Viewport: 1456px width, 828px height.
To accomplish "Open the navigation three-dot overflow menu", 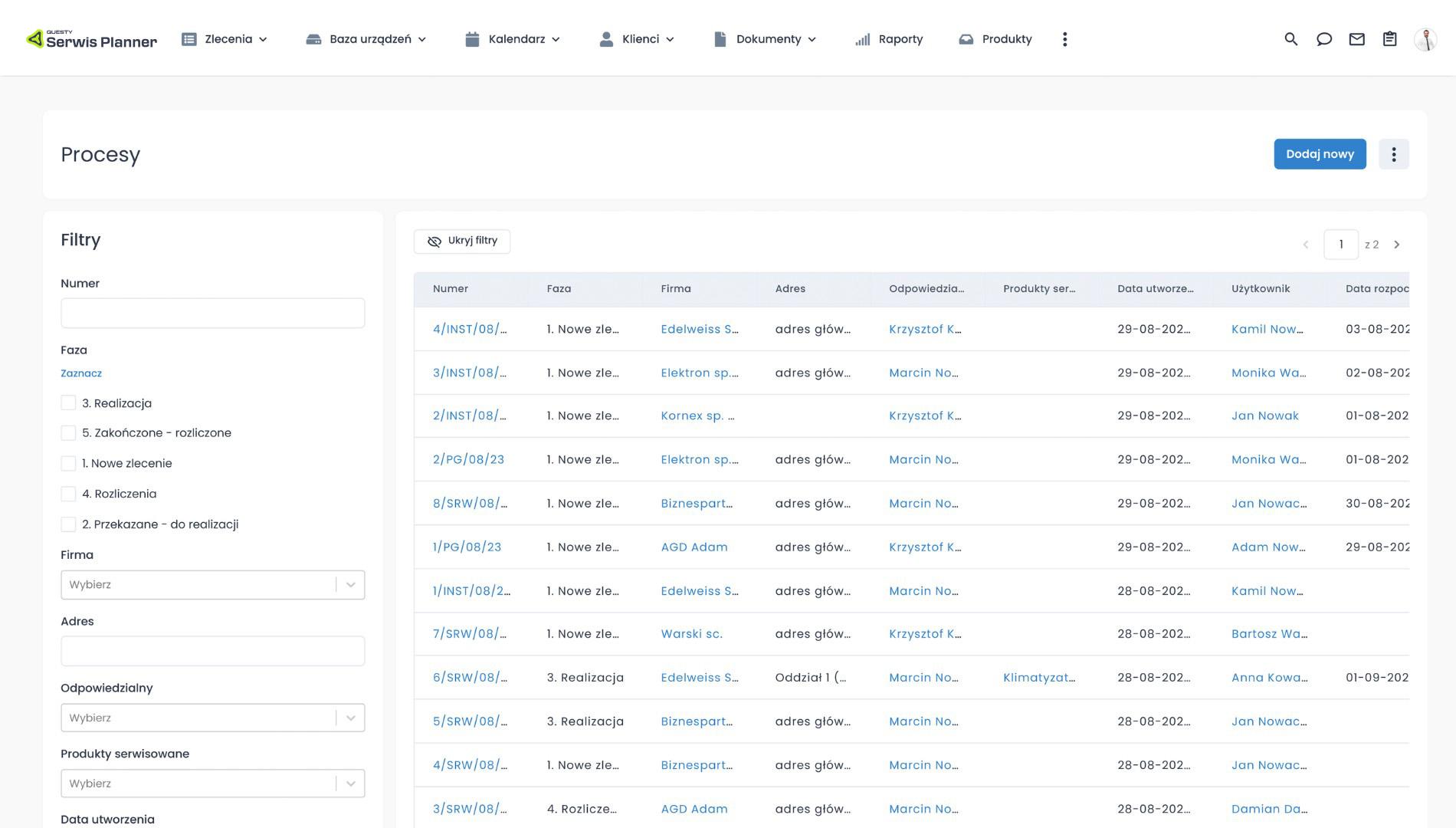I will click(1064, 39).
